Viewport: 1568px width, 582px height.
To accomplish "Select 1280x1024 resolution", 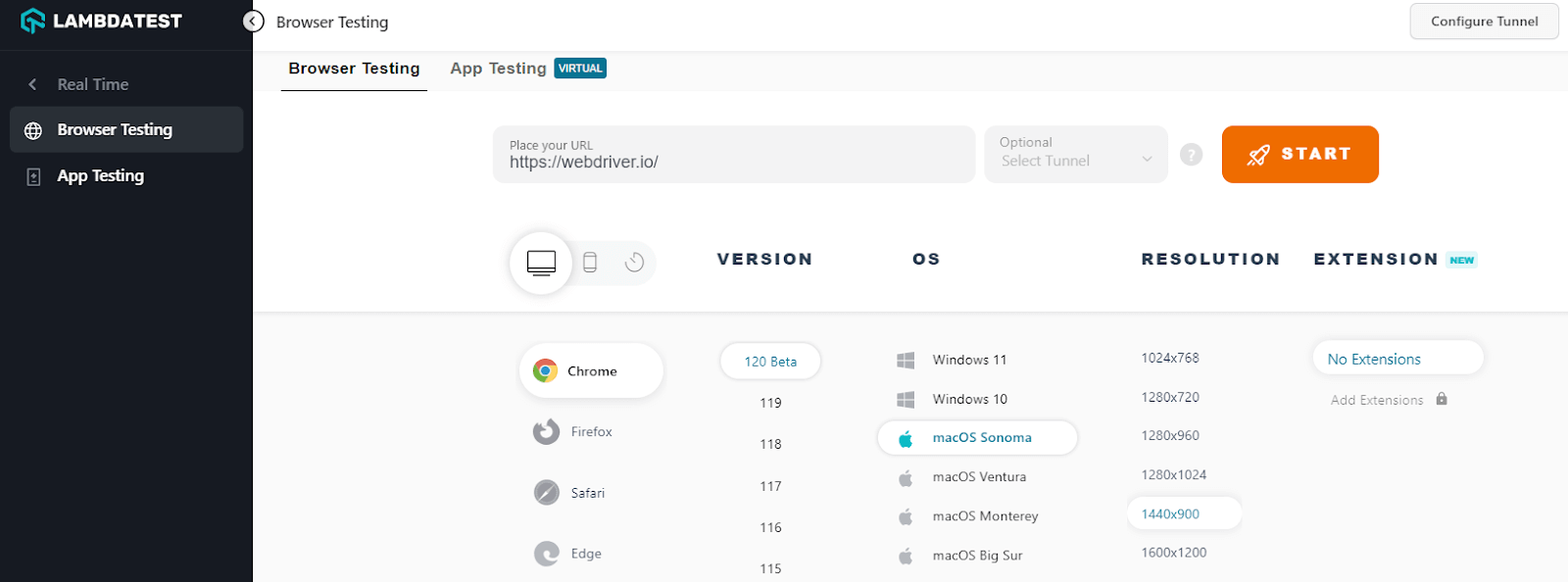I will (x=1174, y=474).
